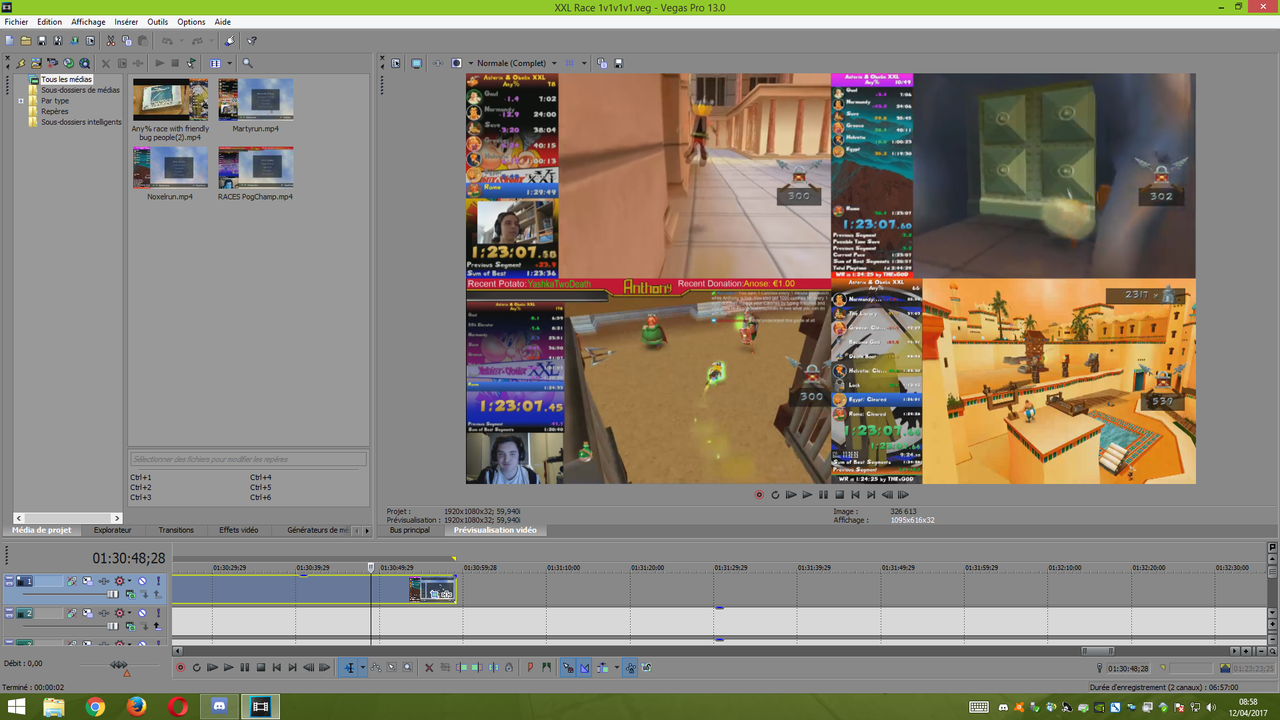Remove selected media with X icon
1280x720 pixels.
[x=106, y=63]
